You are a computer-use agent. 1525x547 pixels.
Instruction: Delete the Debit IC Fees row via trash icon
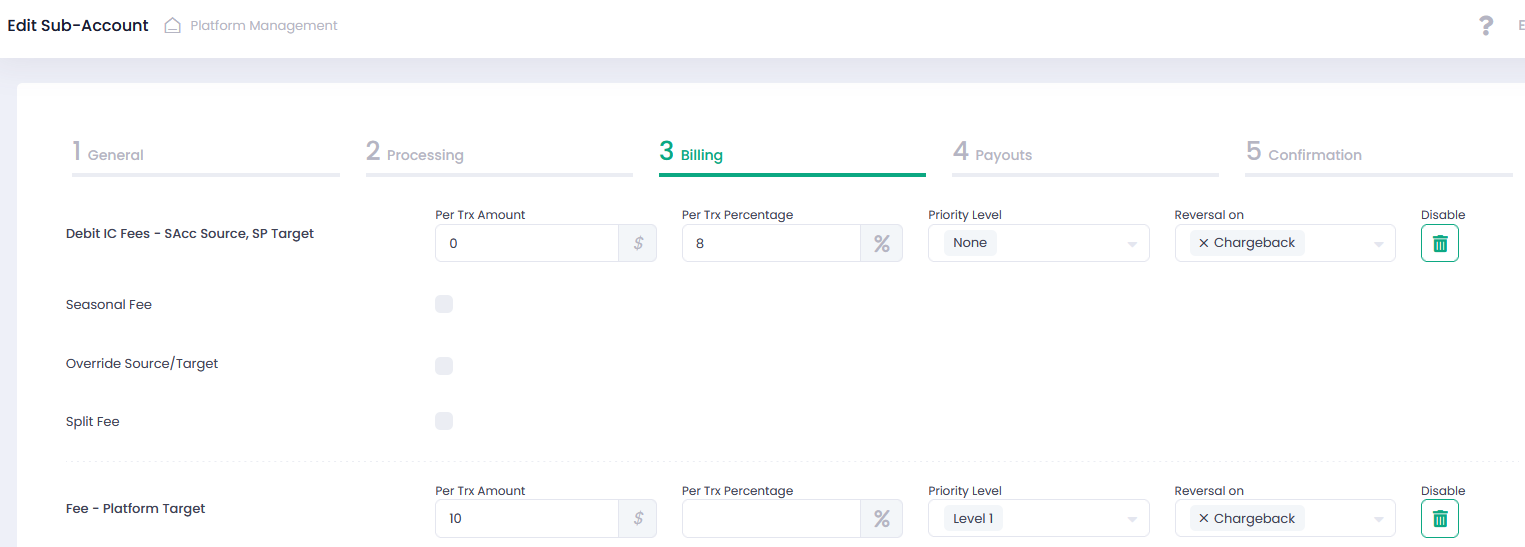pyautogui.click(x=1439, y=243)
